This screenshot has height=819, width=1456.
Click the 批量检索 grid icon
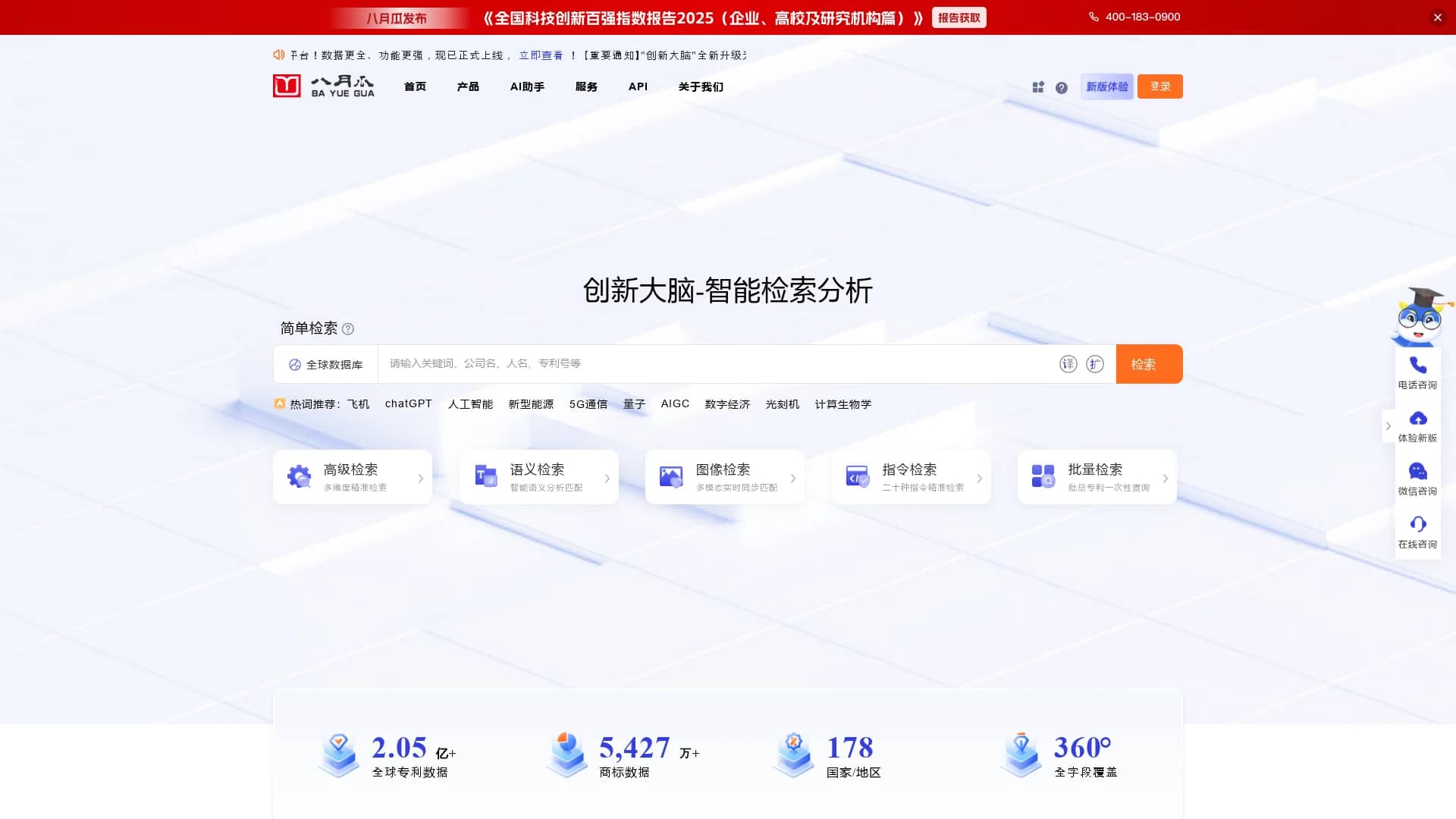1043,476
